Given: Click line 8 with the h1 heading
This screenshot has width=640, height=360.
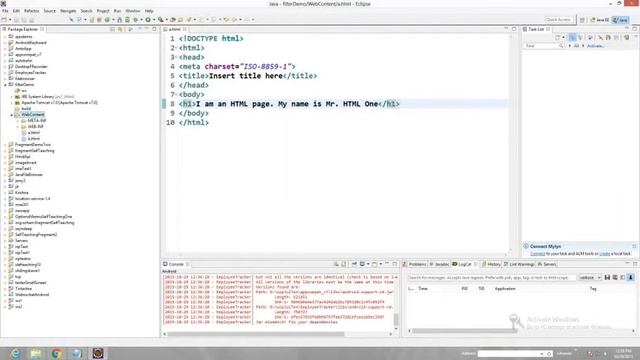Looking at the screenshot, I should [289, 104].
